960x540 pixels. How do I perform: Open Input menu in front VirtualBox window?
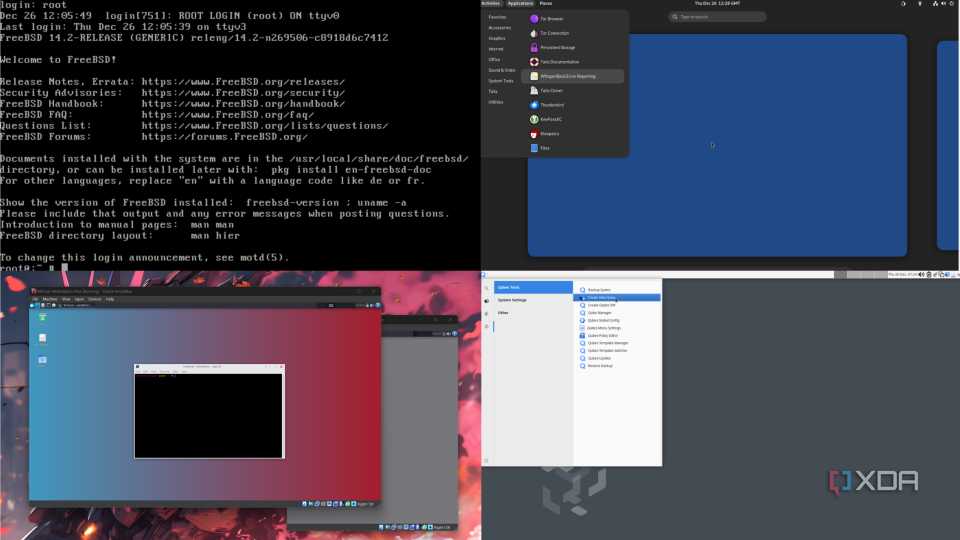tap(79, 299)
